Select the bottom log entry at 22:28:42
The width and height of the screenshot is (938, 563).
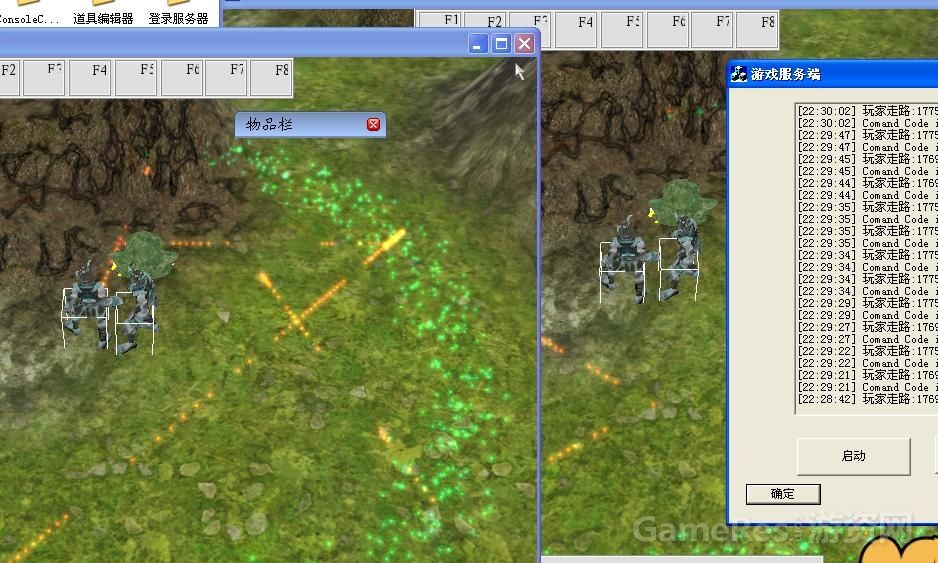(866, 399)
